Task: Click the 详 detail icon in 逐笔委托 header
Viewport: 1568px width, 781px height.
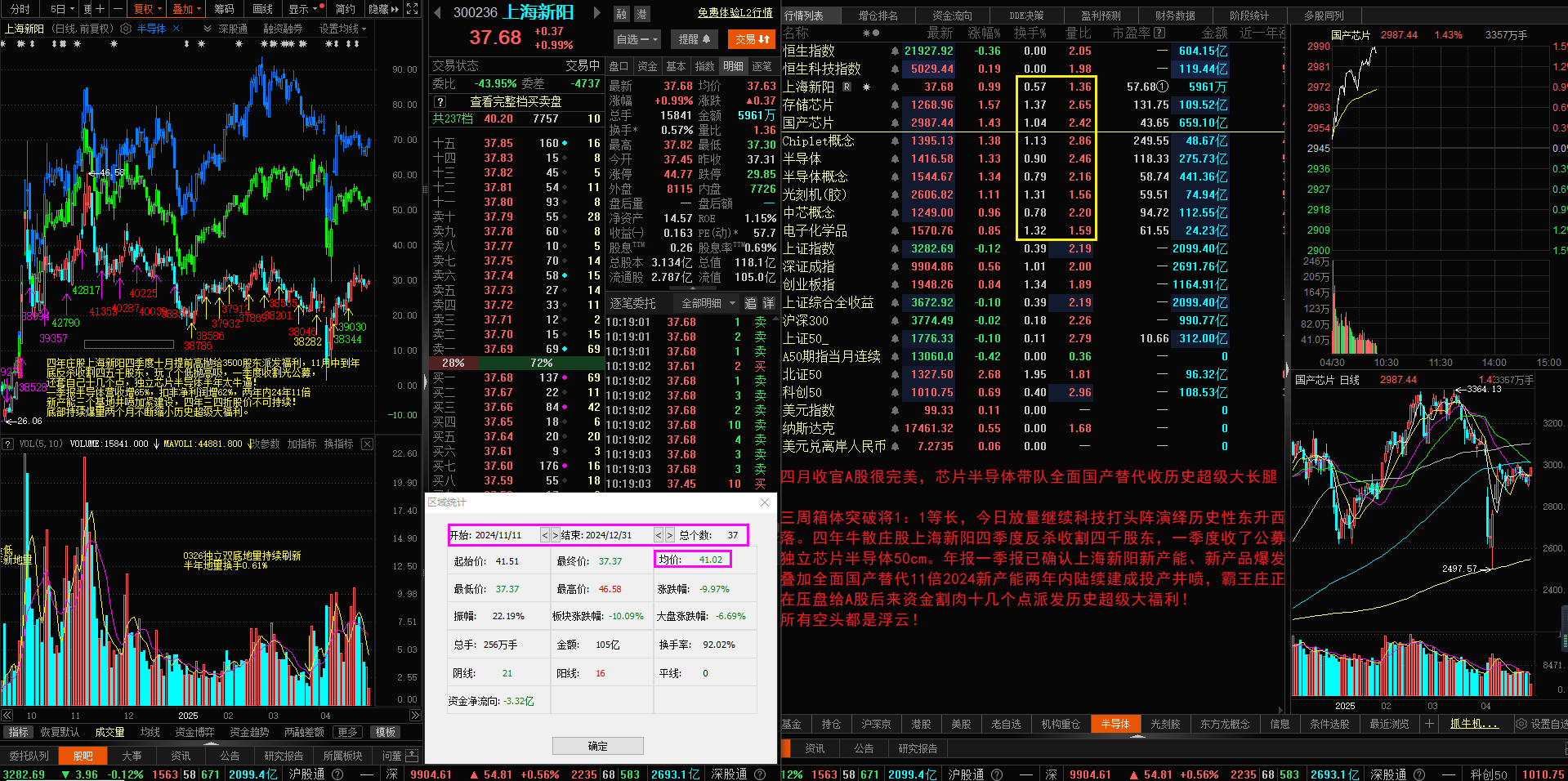Action: pyautogui.click(x=768, y=303)
